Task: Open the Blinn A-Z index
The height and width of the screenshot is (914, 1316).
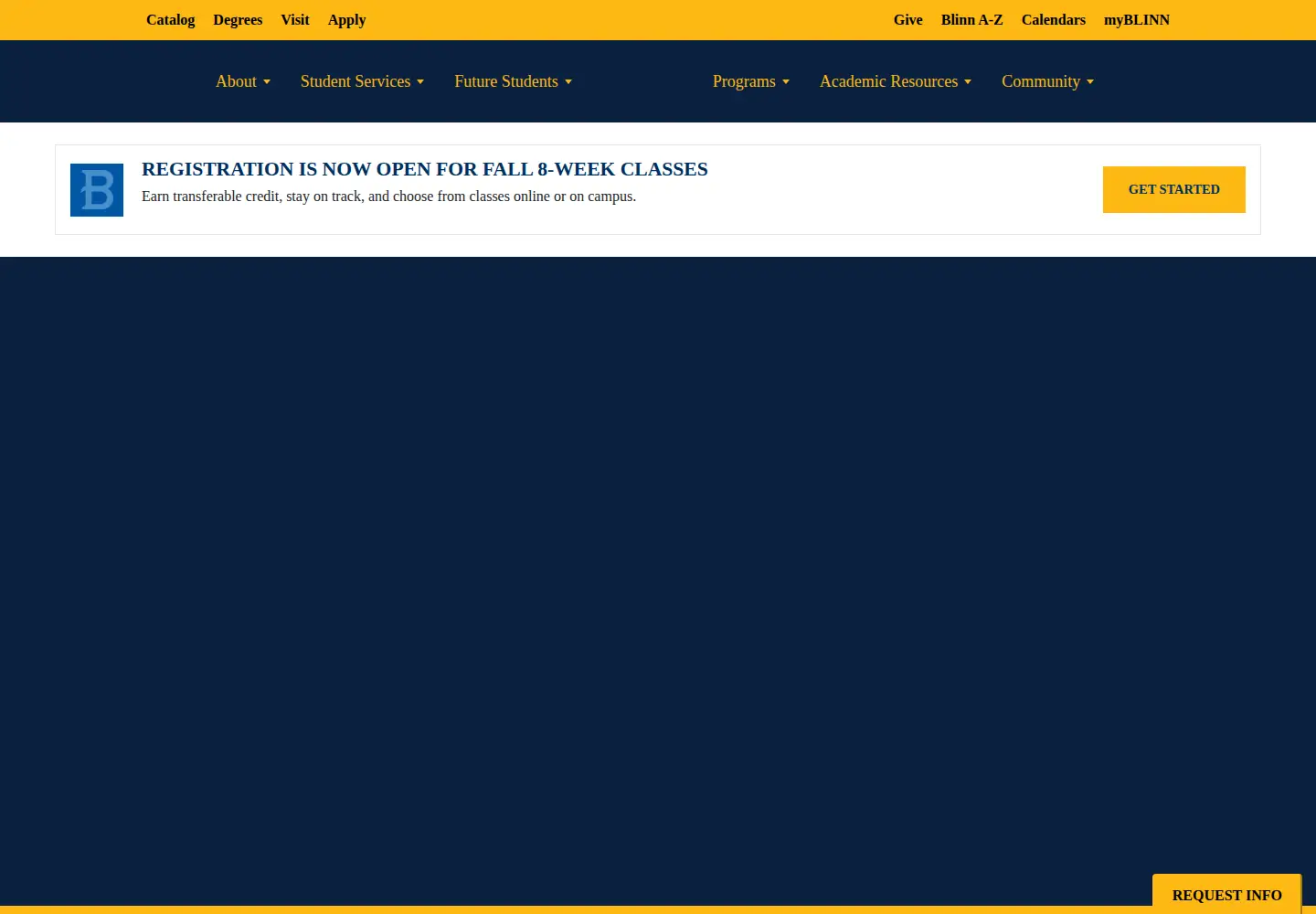Action: coord(971,20)
